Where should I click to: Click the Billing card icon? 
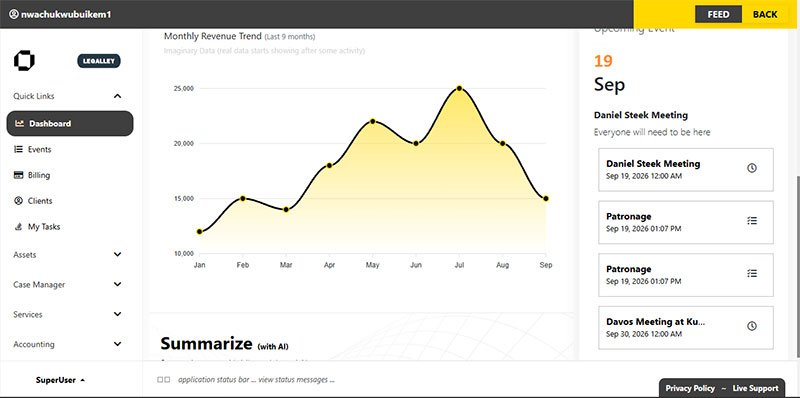[x=19, y=175]
